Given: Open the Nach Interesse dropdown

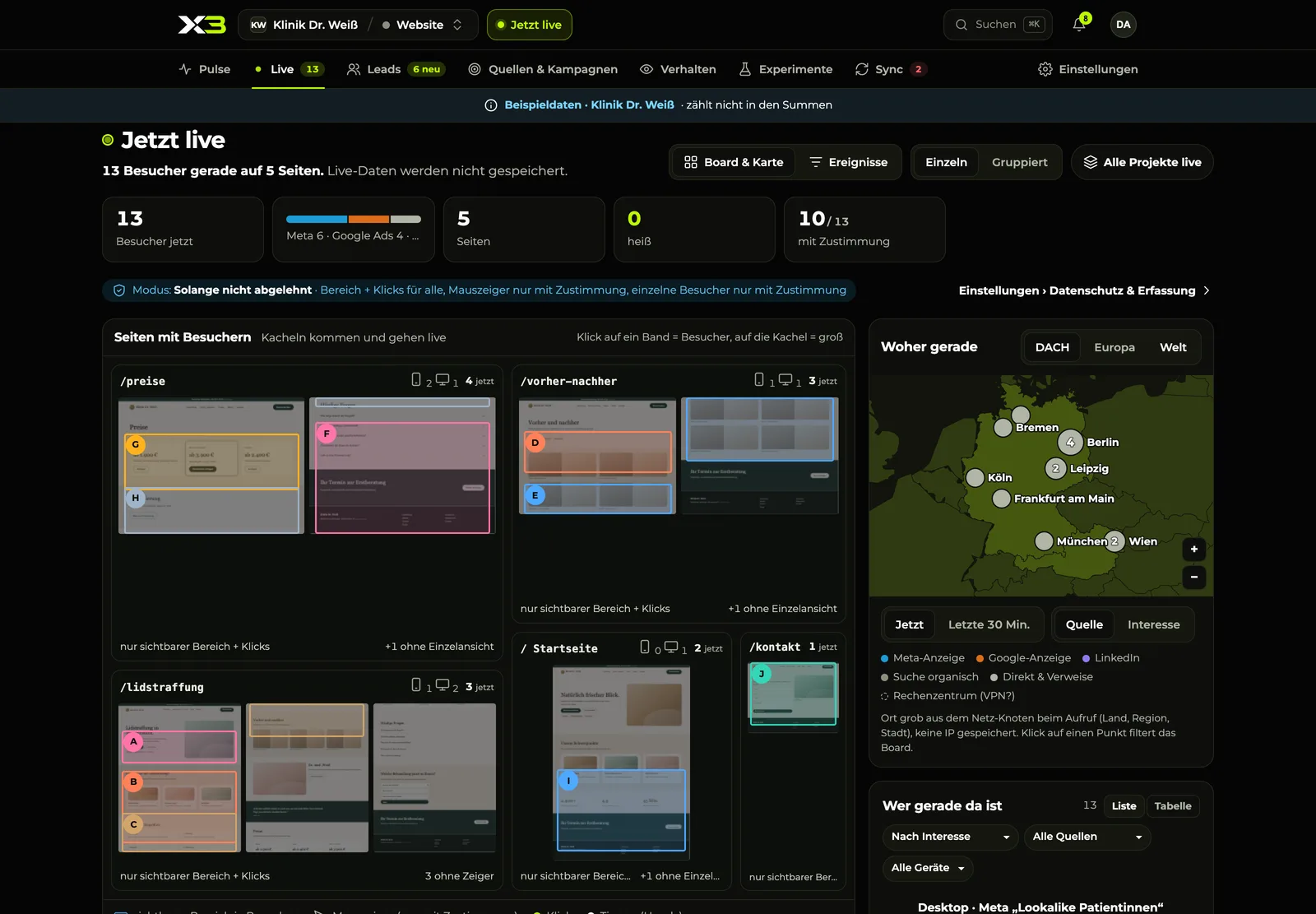Looking at the screenshot, I should coord(951,837).
